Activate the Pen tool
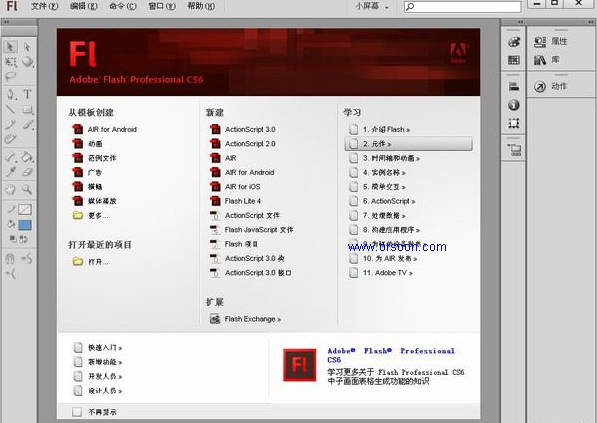The image size is (597, 423). click(x=10, y=94)
